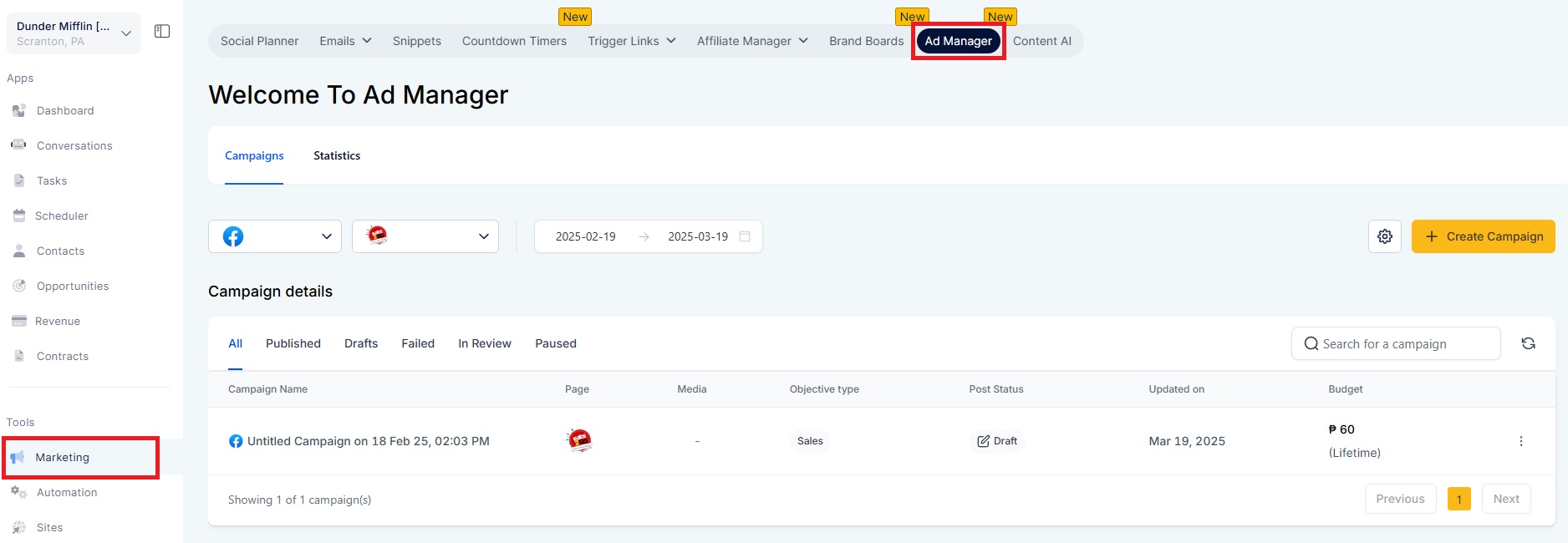Click the Create Campaign button

(1483, 236)
